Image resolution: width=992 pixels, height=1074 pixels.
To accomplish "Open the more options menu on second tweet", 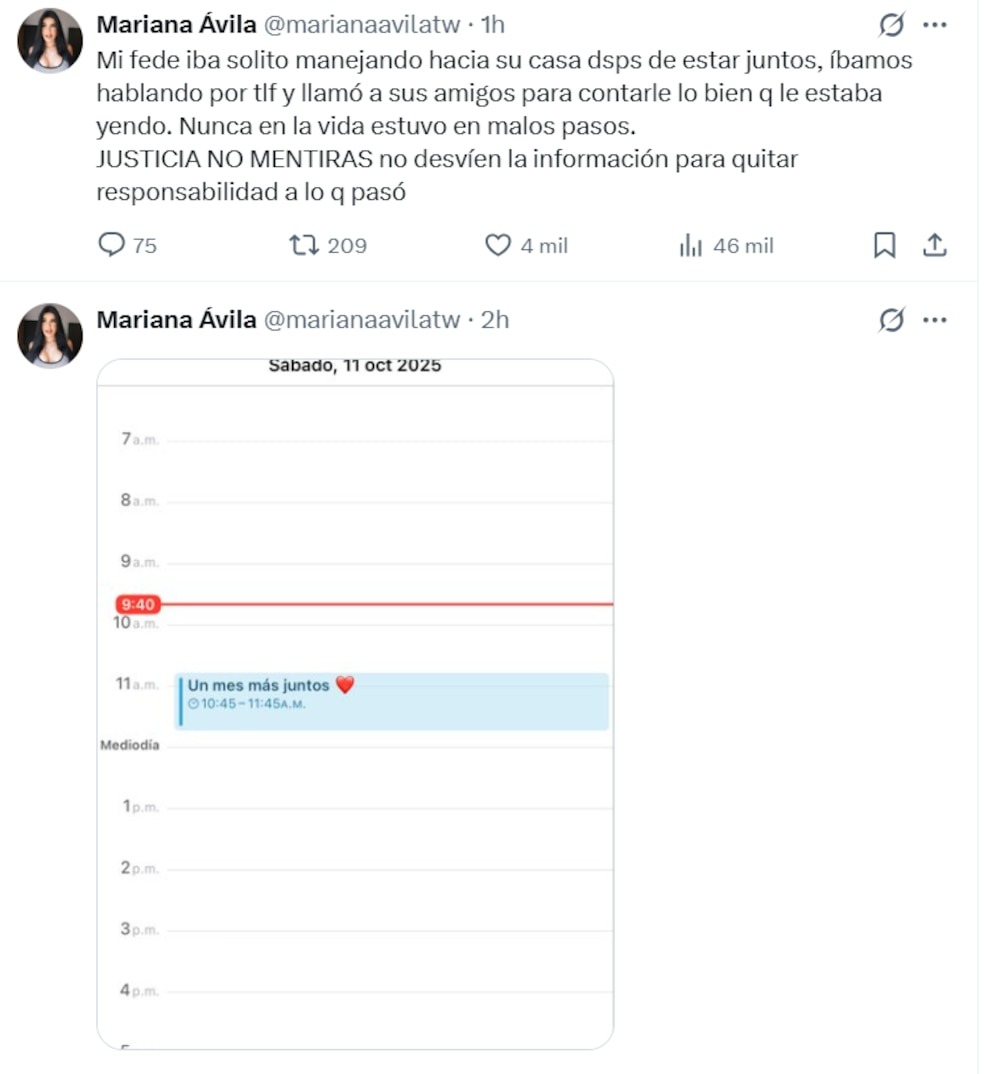I will point(934,320).
